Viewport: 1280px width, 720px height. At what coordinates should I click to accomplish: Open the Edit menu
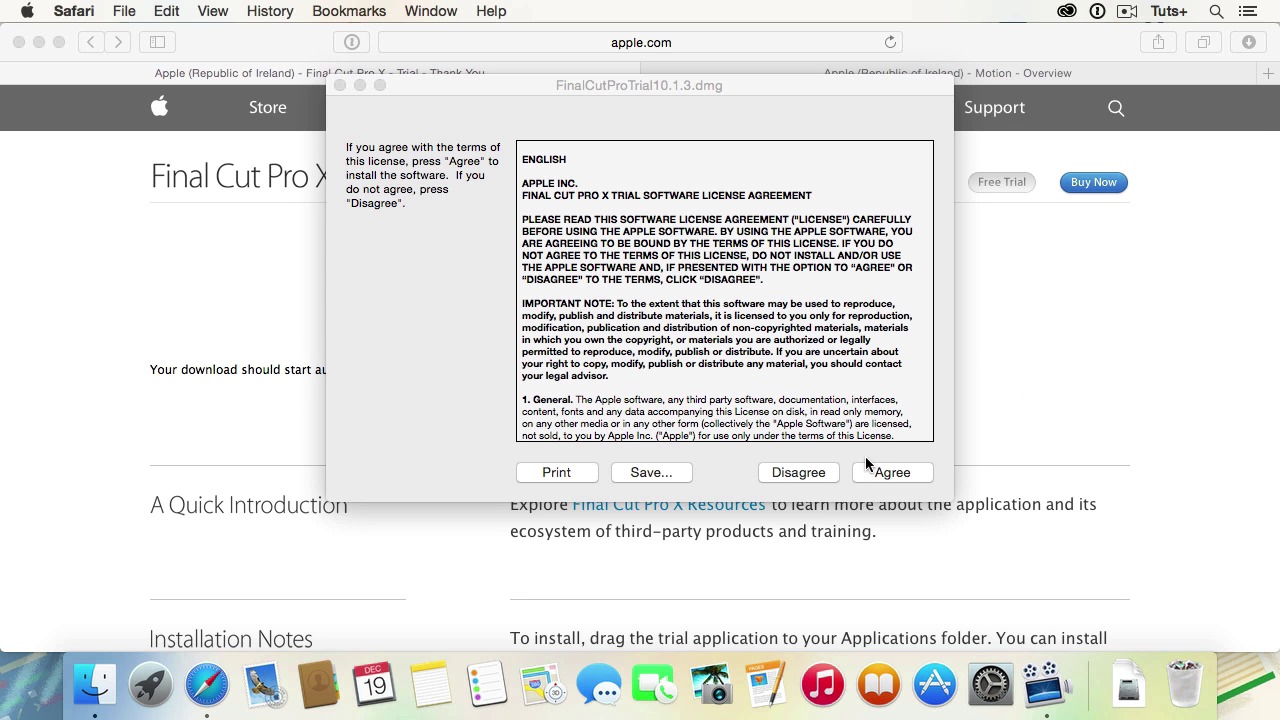pyautogui.click(x=167, y=11)
